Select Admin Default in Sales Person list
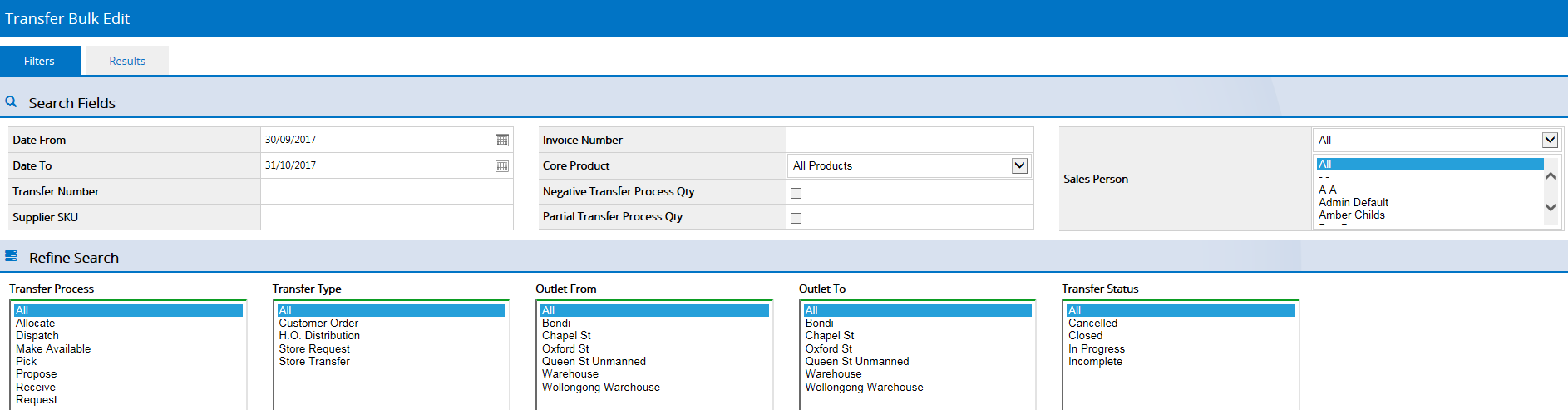The height and width of the screenshot is (410, 1568). tap(1354, 202)
